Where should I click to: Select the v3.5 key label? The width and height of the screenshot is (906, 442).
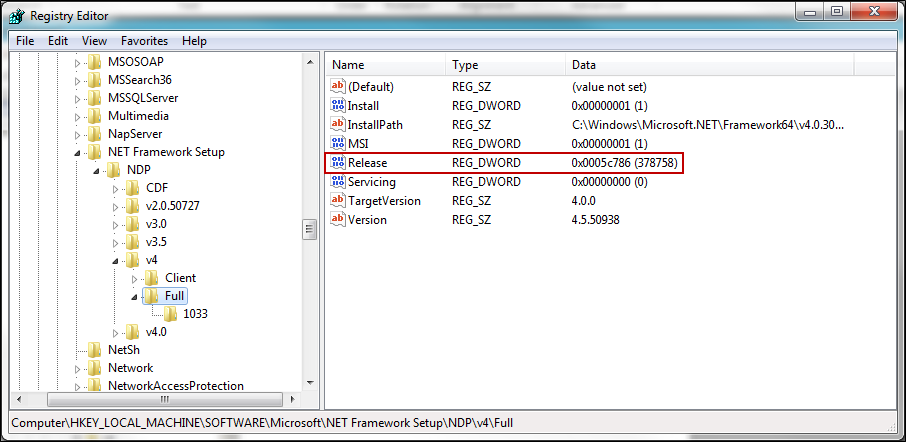[x=156, y=242]
